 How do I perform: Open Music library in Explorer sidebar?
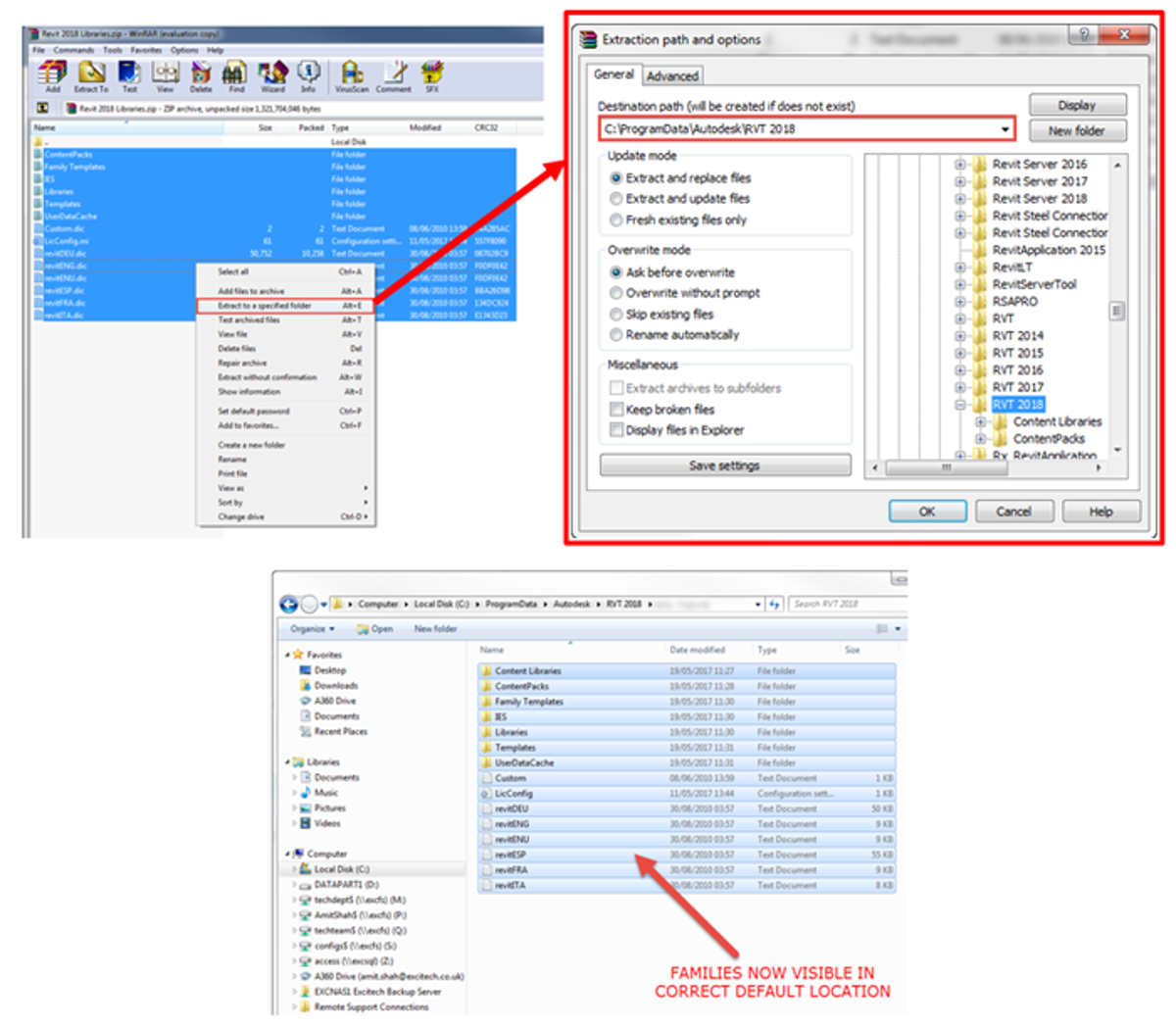(x=325, y=793)
